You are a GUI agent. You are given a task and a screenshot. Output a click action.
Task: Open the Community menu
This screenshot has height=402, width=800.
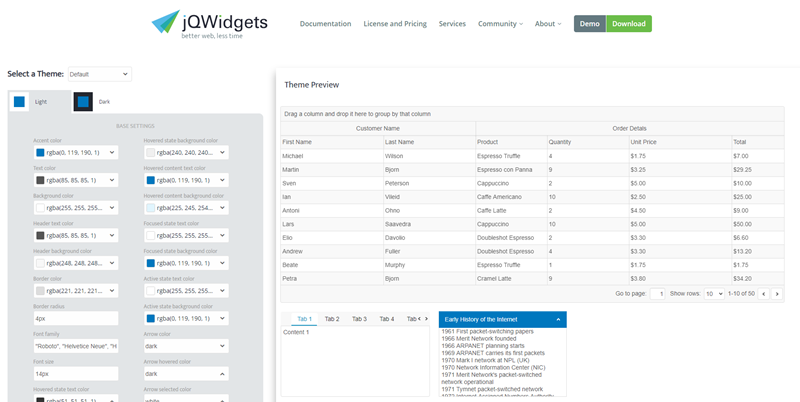pos(500,24)
